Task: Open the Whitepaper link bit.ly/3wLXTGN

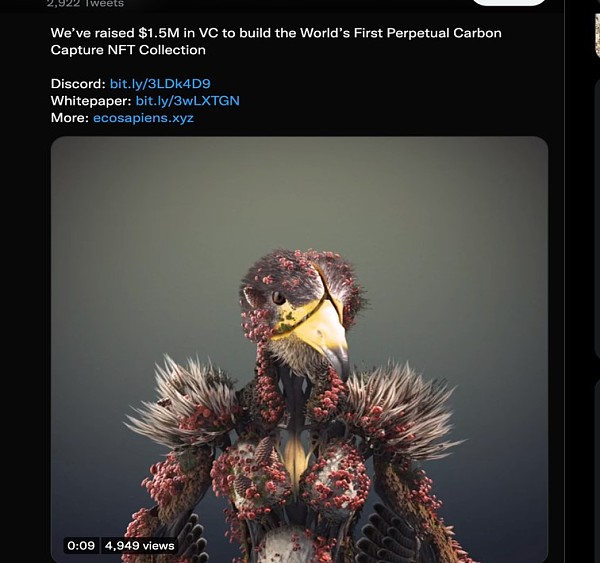Action: click(x=188, y=101)
